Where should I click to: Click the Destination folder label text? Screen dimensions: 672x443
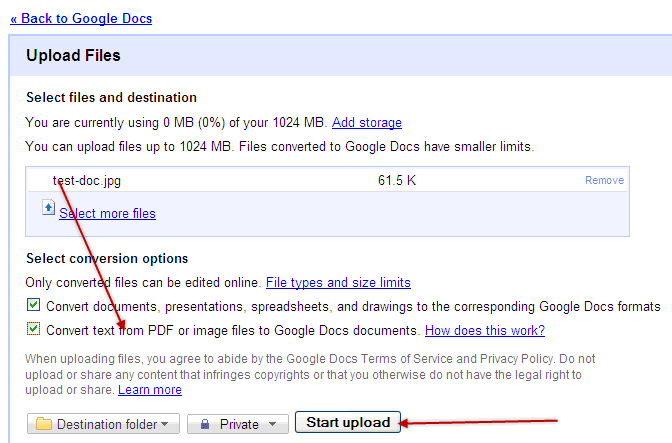(107, 424)
